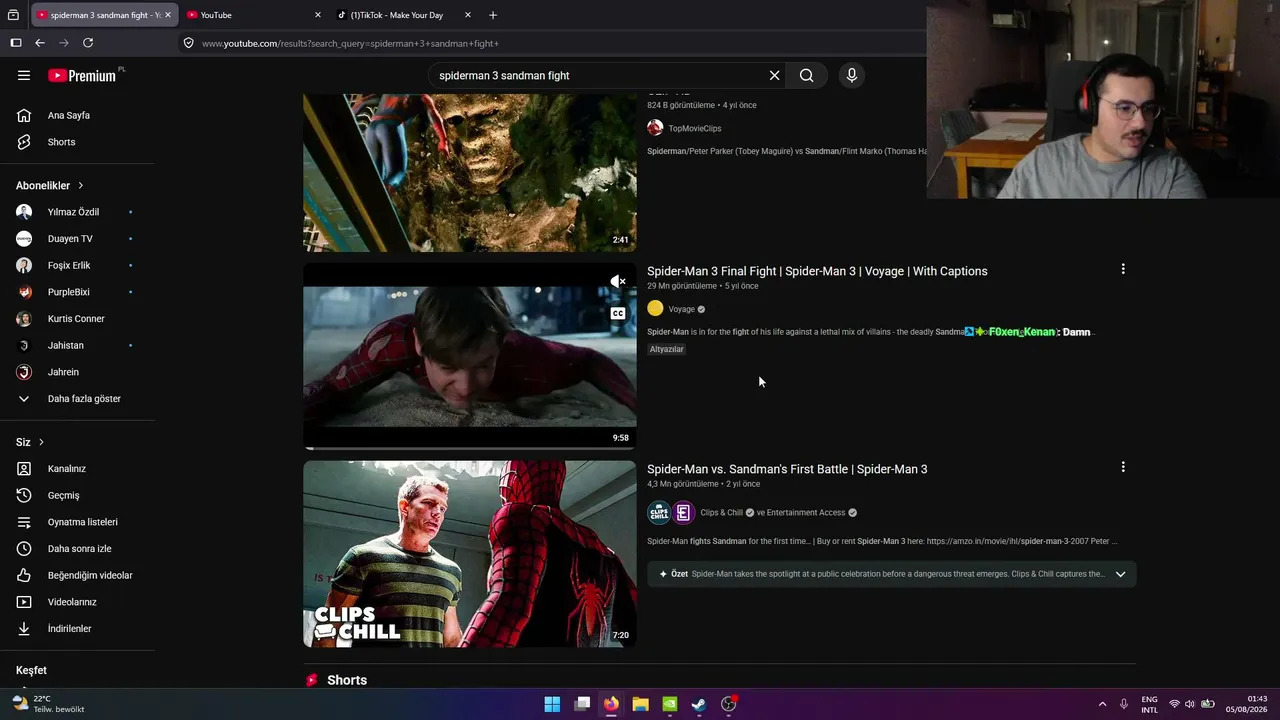Image resolution: width=1280 pixels, height=720 pixels.
Task: Reload the page in browser toolbar
Action: [x=88, y=43]
